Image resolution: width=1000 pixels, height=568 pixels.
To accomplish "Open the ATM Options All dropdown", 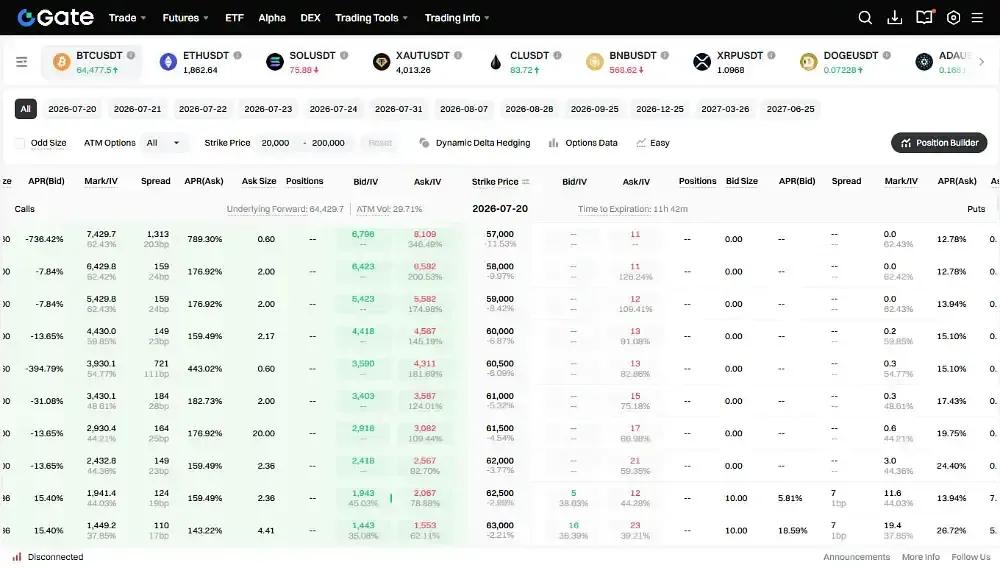I will (x=163, y=143).
